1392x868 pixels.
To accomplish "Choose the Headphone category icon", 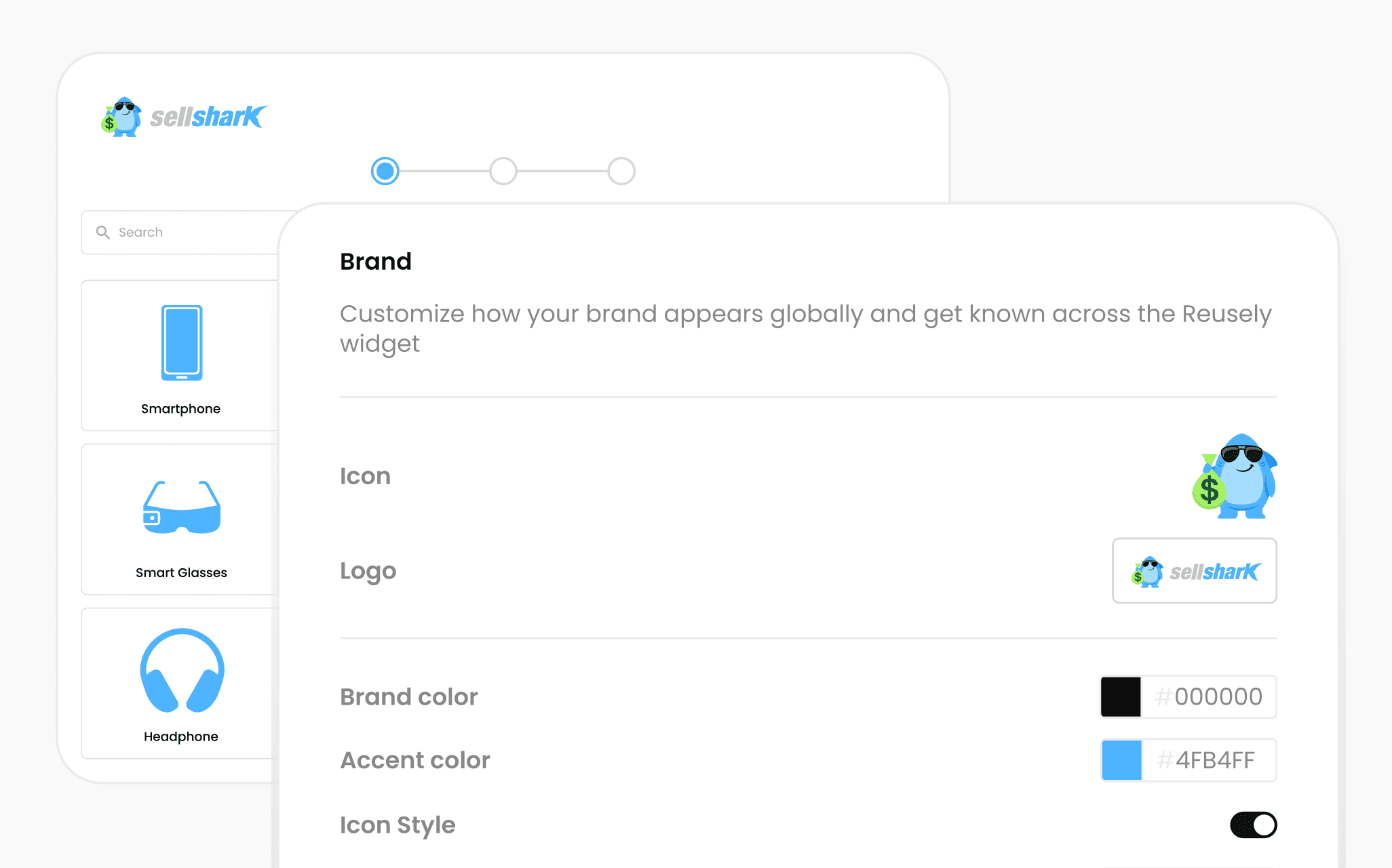I will 182,670.
